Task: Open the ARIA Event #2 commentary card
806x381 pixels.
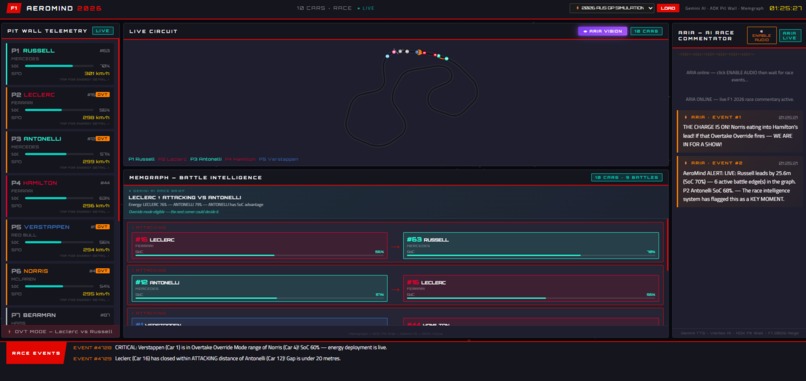Action: (738, 182)
